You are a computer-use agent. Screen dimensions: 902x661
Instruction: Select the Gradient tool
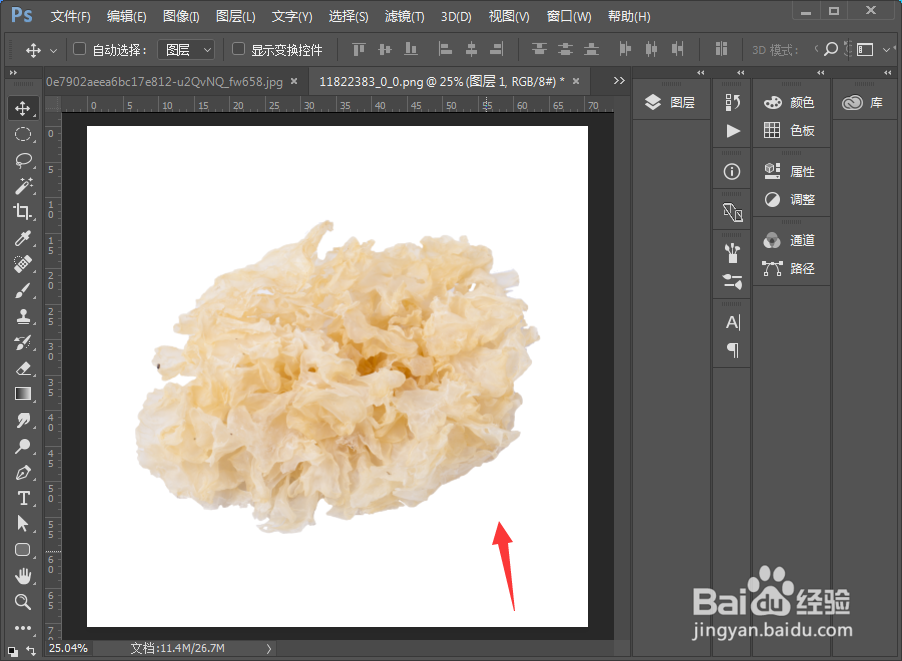23,394
